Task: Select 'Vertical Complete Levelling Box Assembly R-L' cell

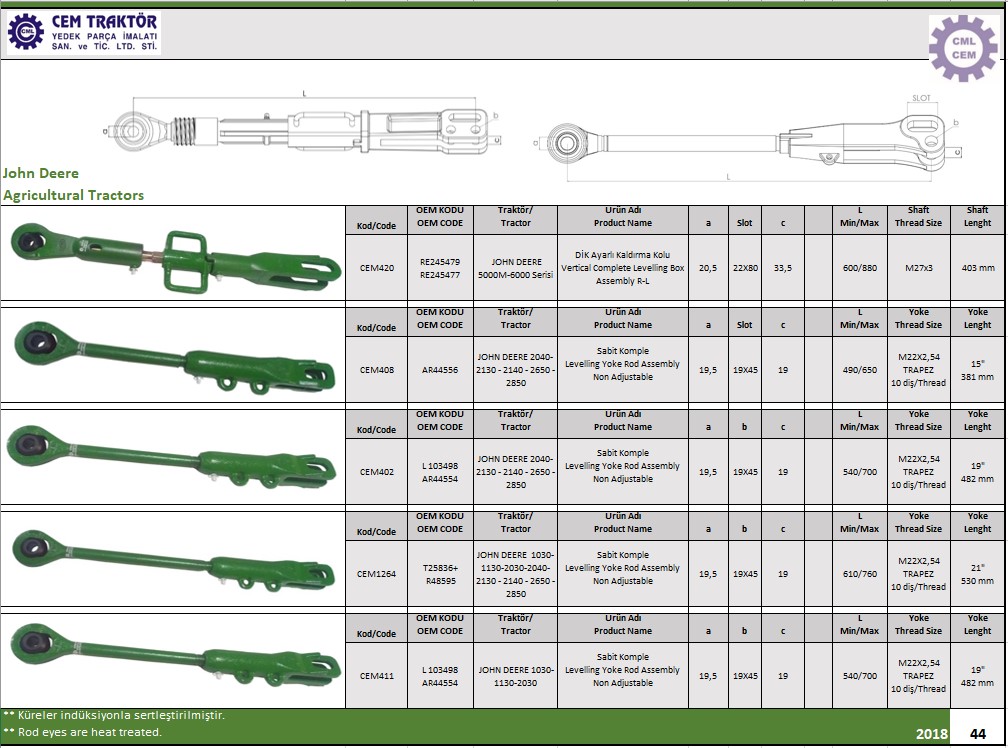Action: coord(623,268)
